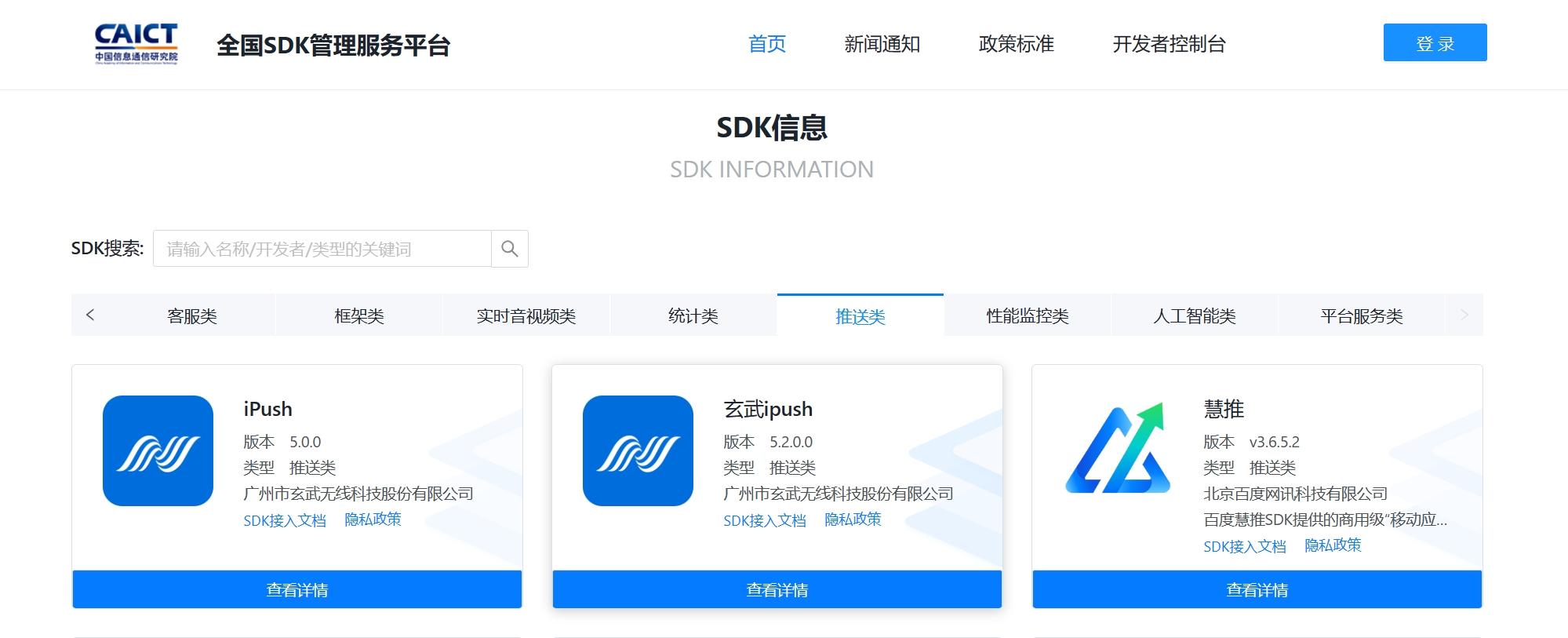The width and height of the screenshot is (1568, 638).
Task: Click 查看详情 for 慧推
Action: [1257, 589]
